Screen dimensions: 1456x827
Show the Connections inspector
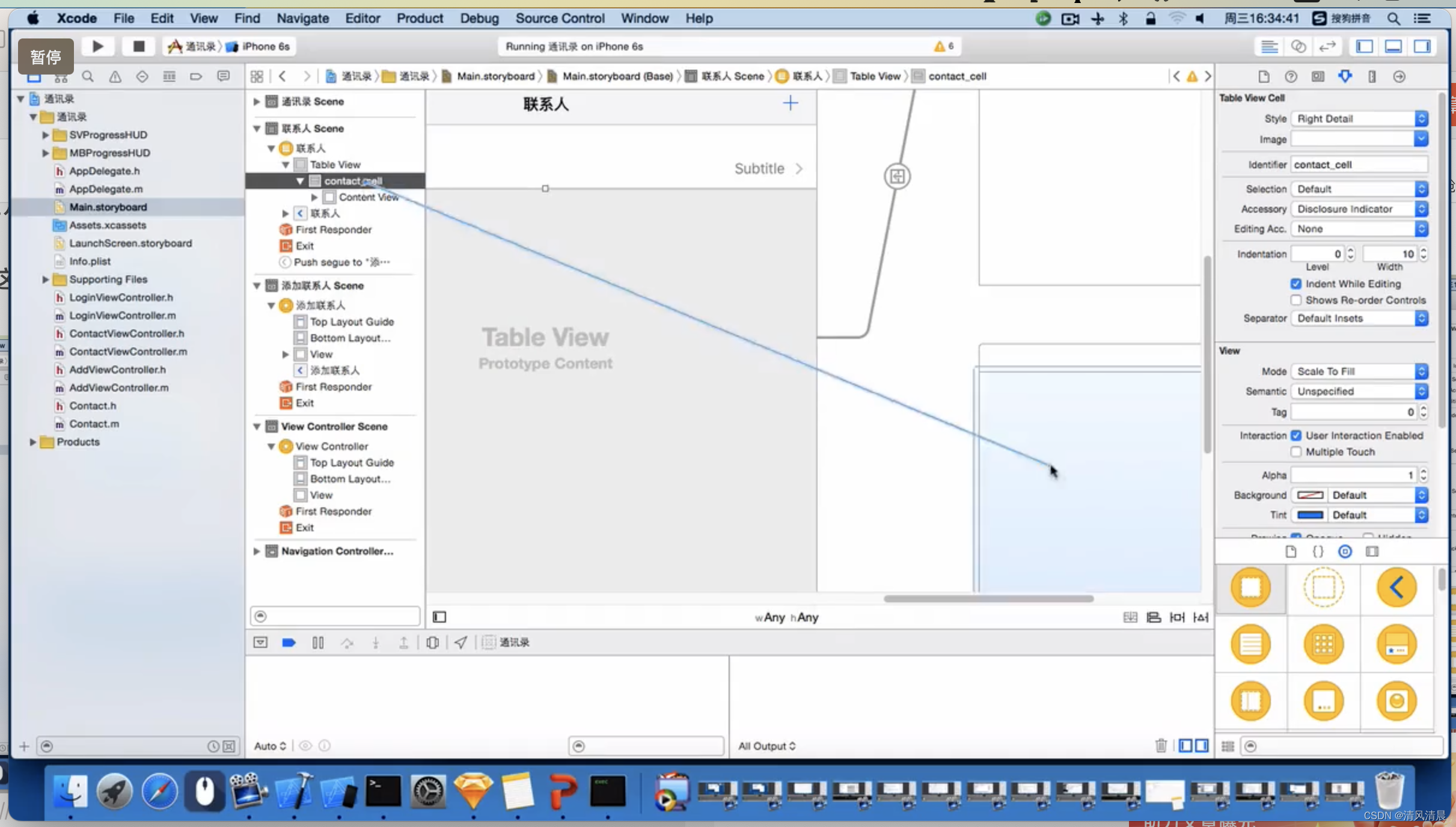point(1399,76)
